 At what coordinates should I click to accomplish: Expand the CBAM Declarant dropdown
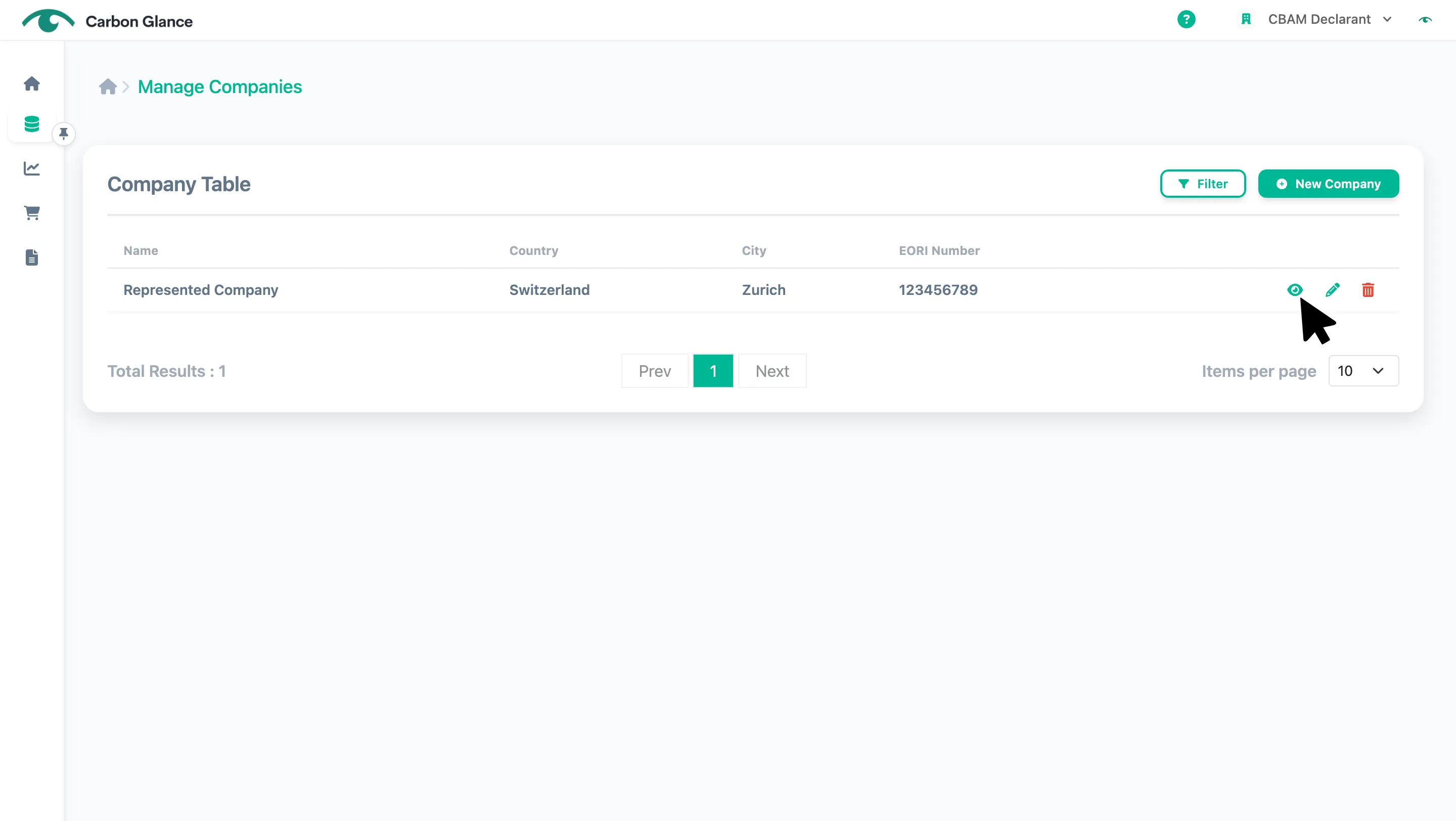tap(1330, 19)
